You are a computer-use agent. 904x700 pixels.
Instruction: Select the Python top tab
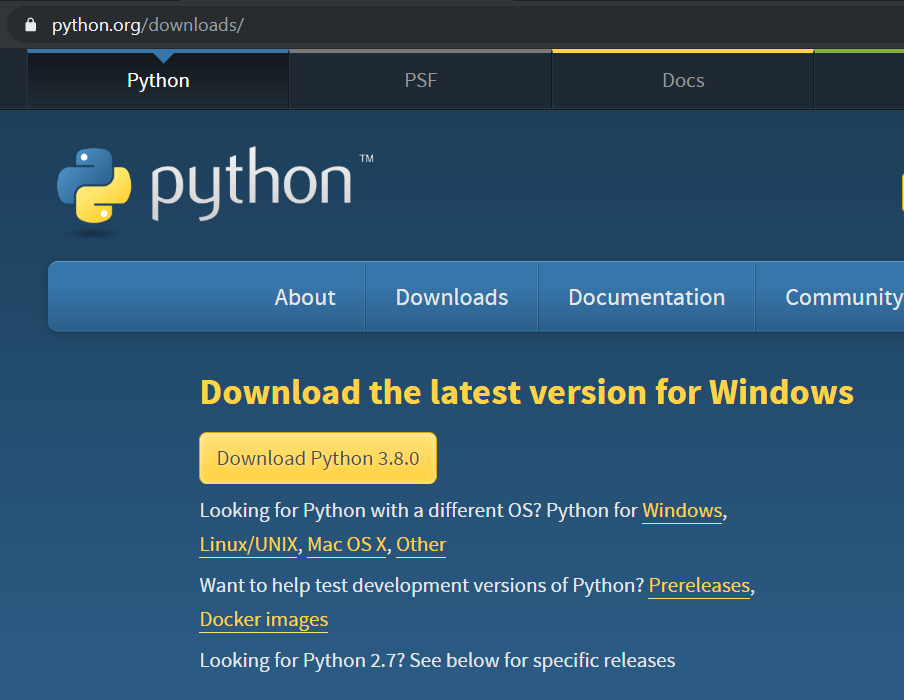click(x=158, y=80)
